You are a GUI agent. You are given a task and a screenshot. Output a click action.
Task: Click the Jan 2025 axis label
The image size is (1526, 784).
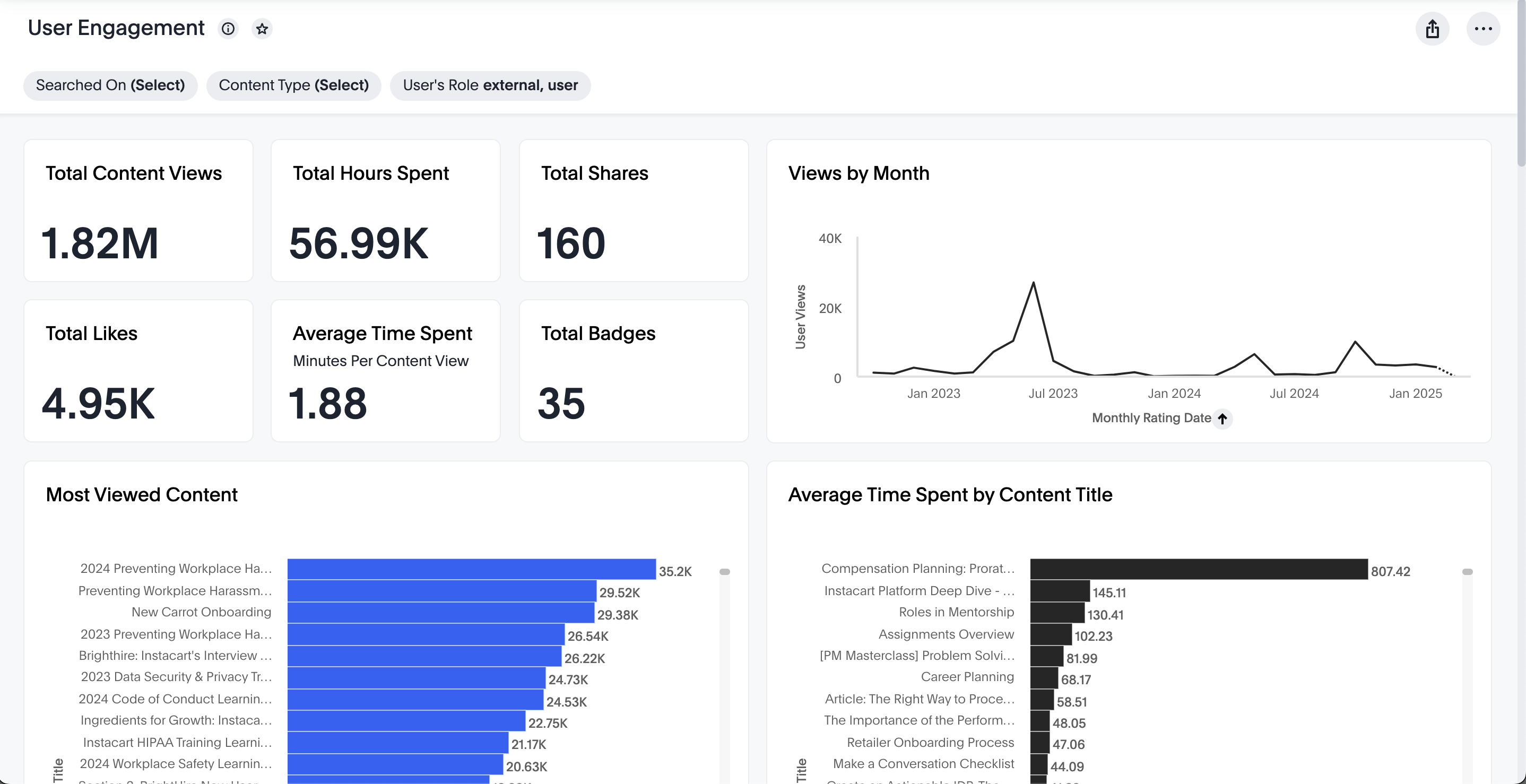1416,393
